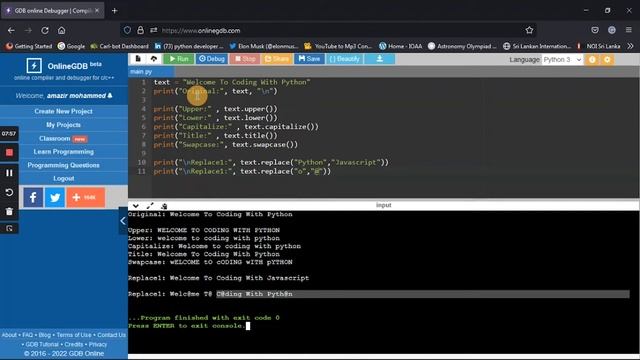
Task: Share on Facebook icon
Action: pos(33,198)
